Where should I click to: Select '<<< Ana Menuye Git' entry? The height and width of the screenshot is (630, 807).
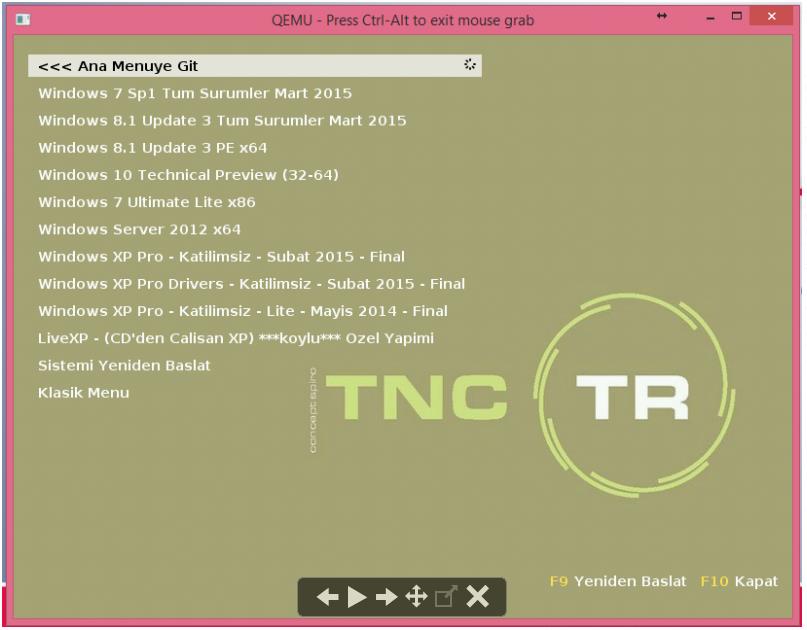click(x=255, y=66)
